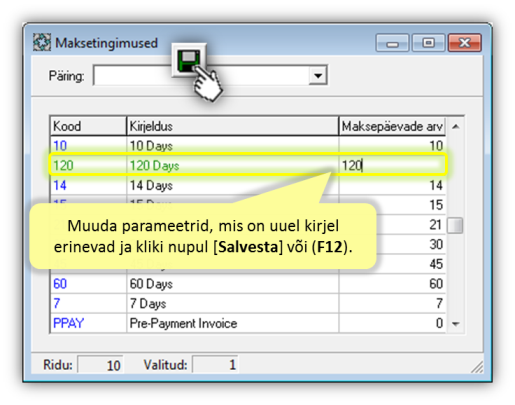This screenshot has height=405, width=515.
Task: Click the green Save floppy disk icon
Action: (x=189, y=60)
